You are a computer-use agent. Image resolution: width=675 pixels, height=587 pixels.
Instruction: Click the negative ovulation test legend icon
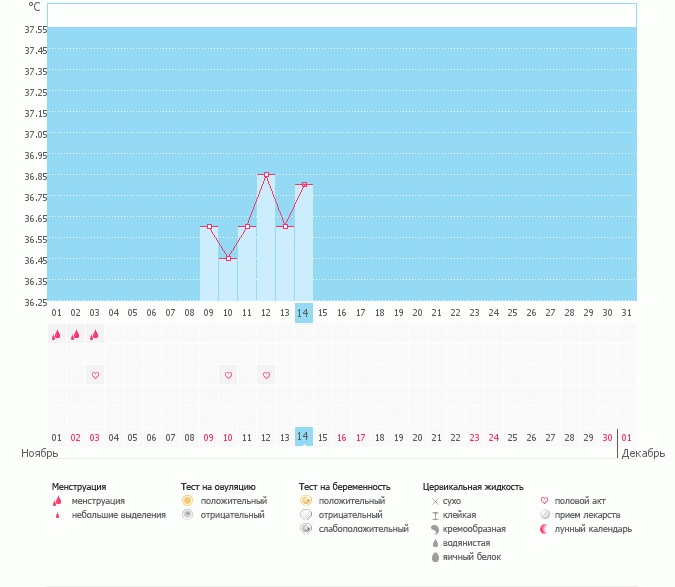187,515
